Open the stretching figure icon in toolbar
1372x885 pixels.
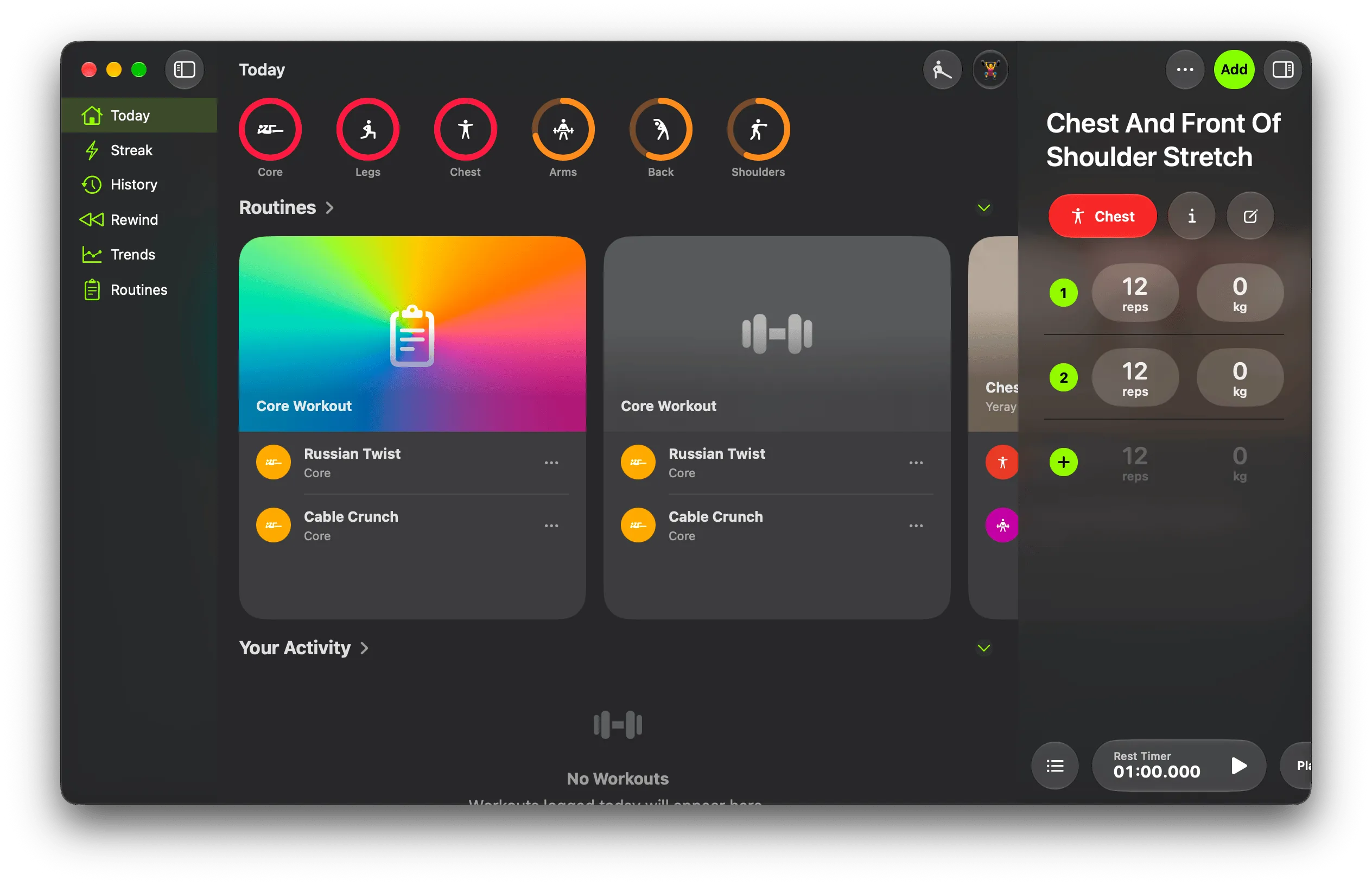pos(942,69)
